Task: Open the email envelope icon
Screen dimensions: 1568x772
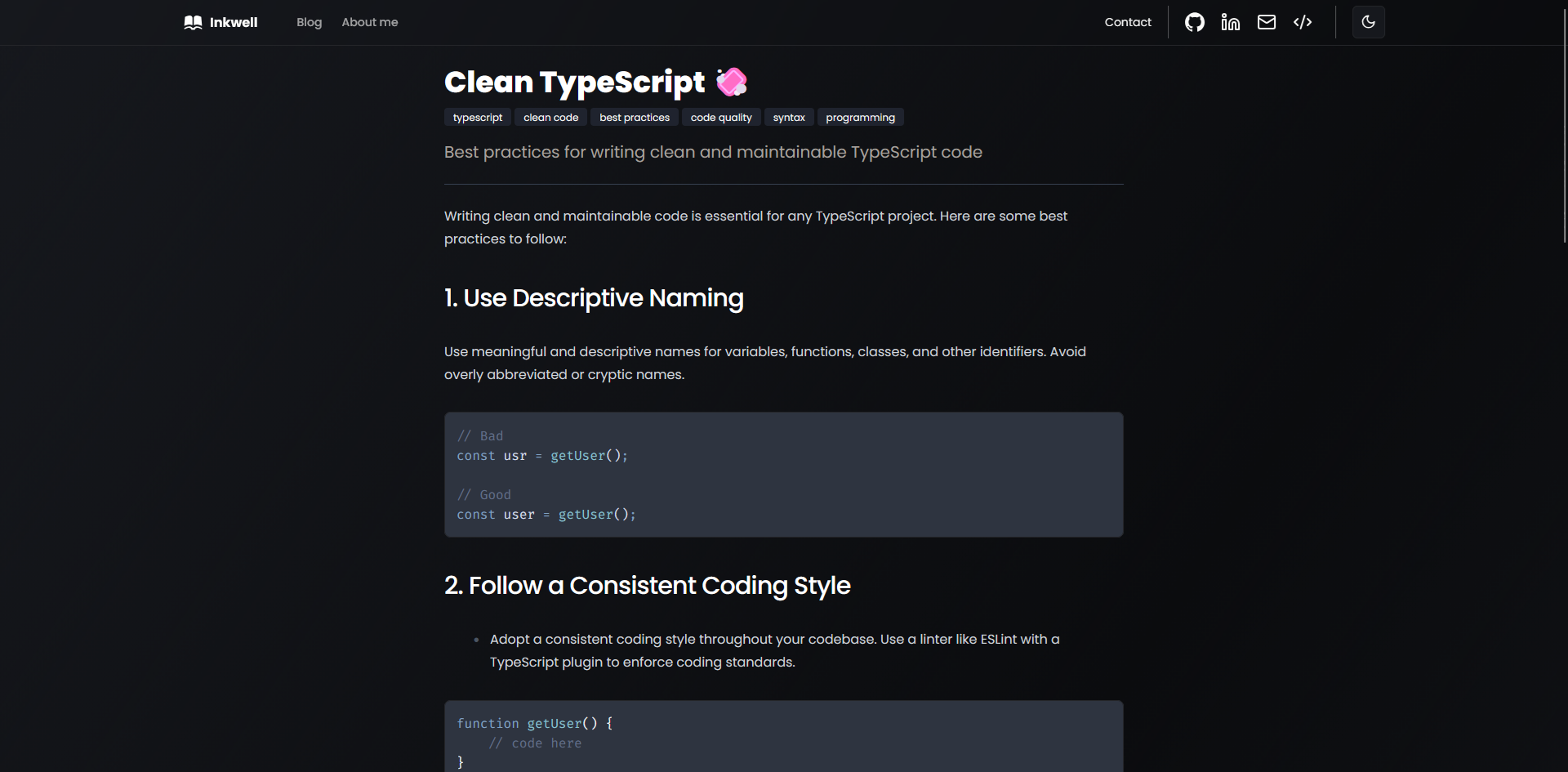Action: coord(1267,22)
